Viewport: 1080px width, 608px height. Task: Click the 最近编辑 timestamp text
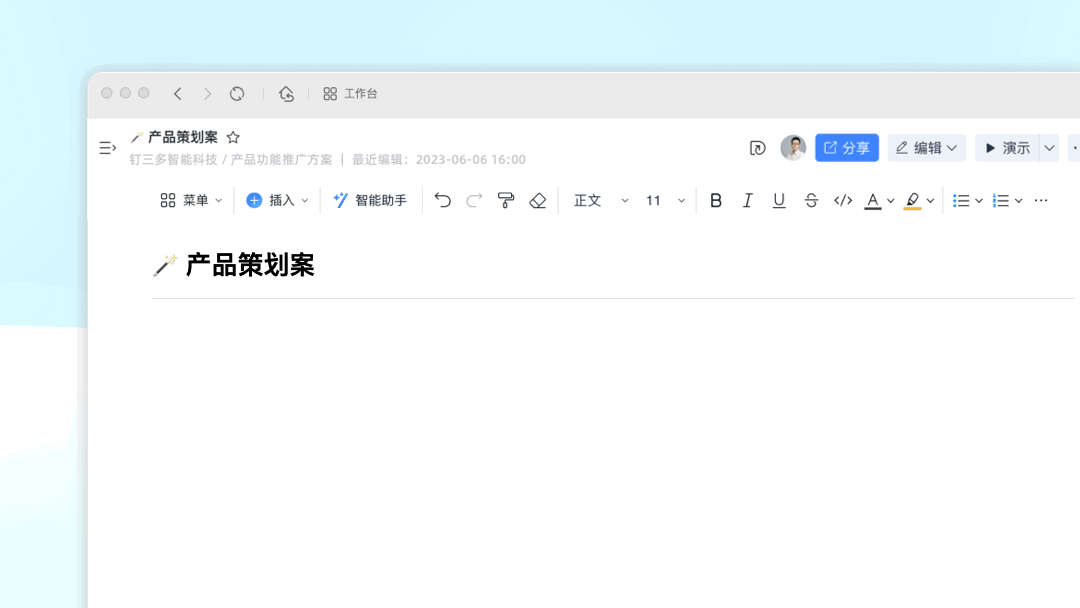(439, 160)
